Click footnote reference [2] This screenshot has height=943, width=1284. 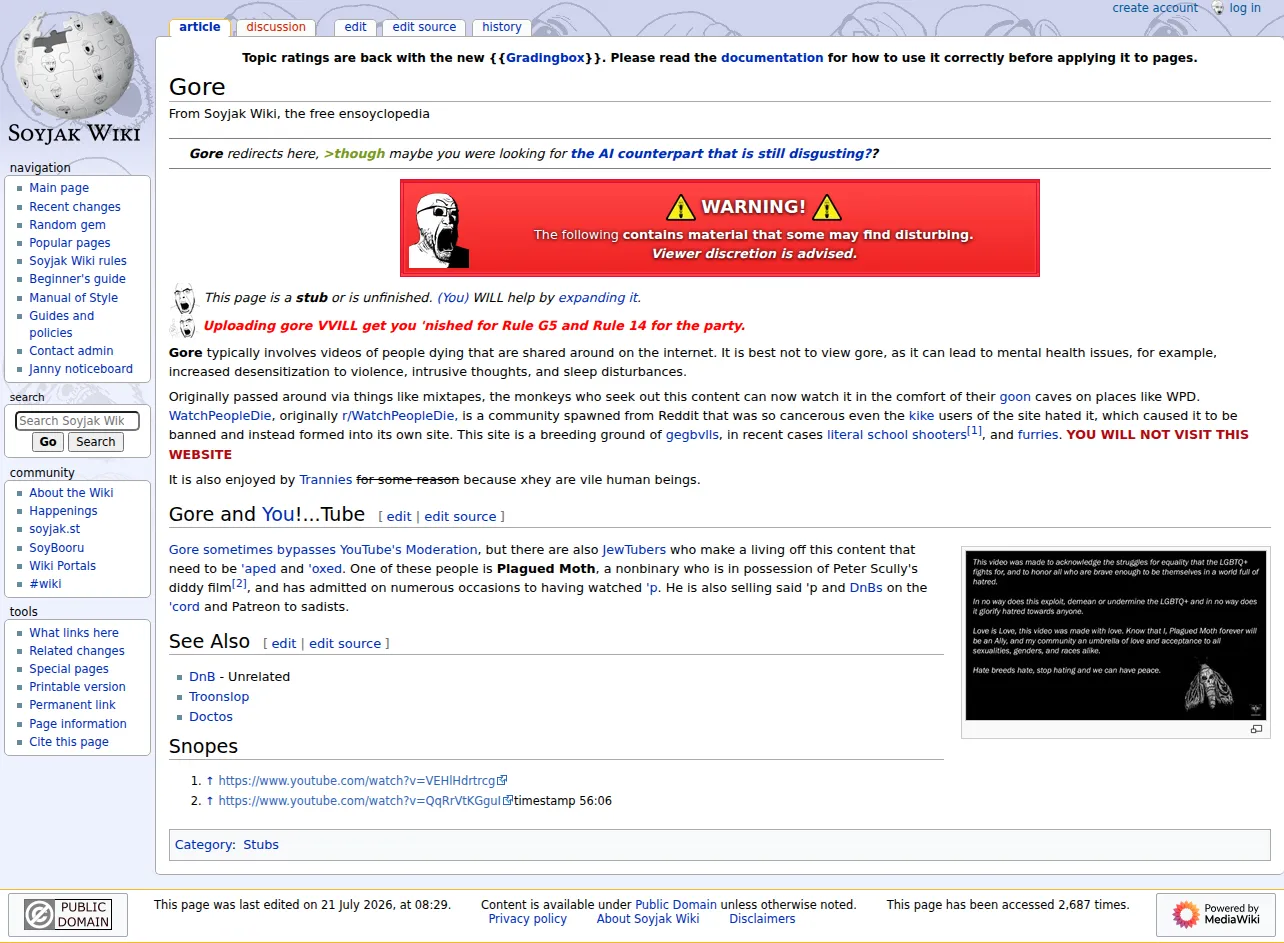tap(239, 584)
